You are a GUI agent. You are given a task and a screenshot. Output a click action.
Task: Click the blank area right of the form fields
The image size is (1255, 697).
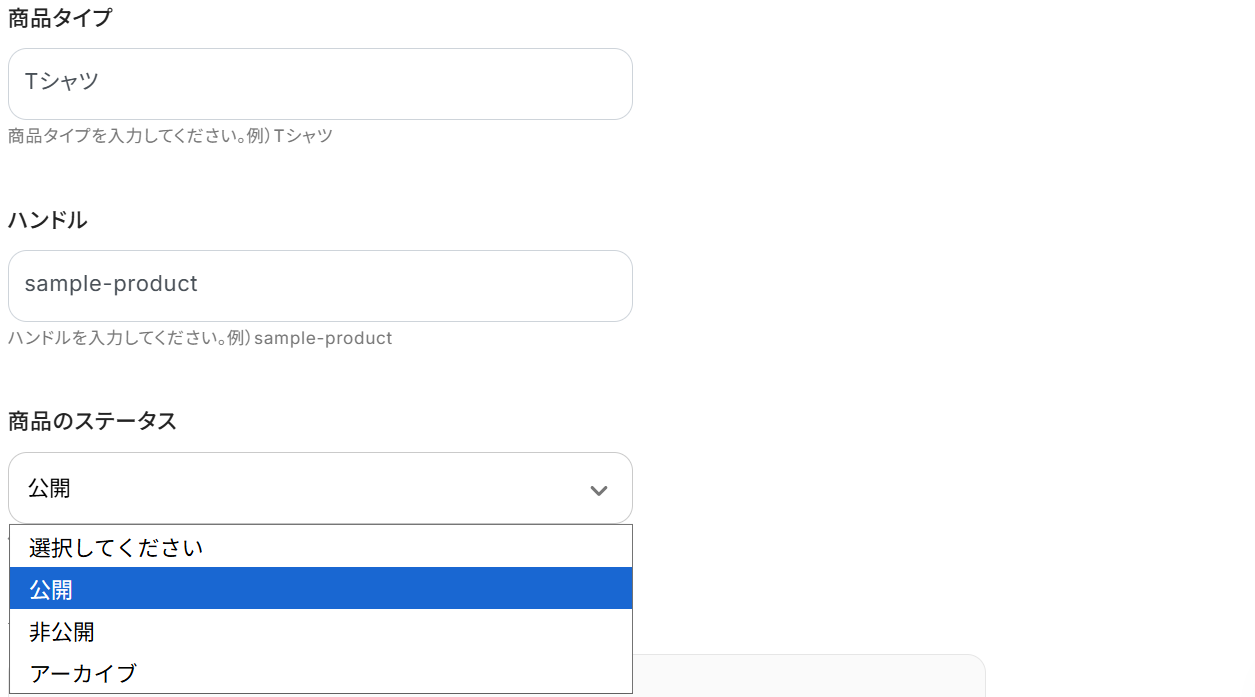point(940,300)
